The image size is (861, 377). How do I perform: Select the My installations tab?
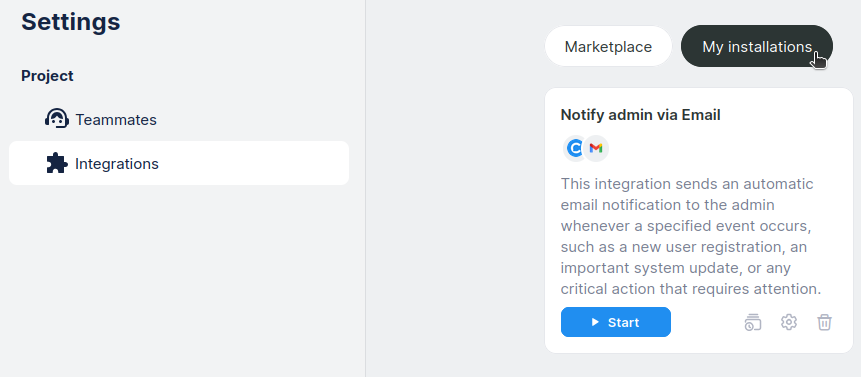(757, 47)
